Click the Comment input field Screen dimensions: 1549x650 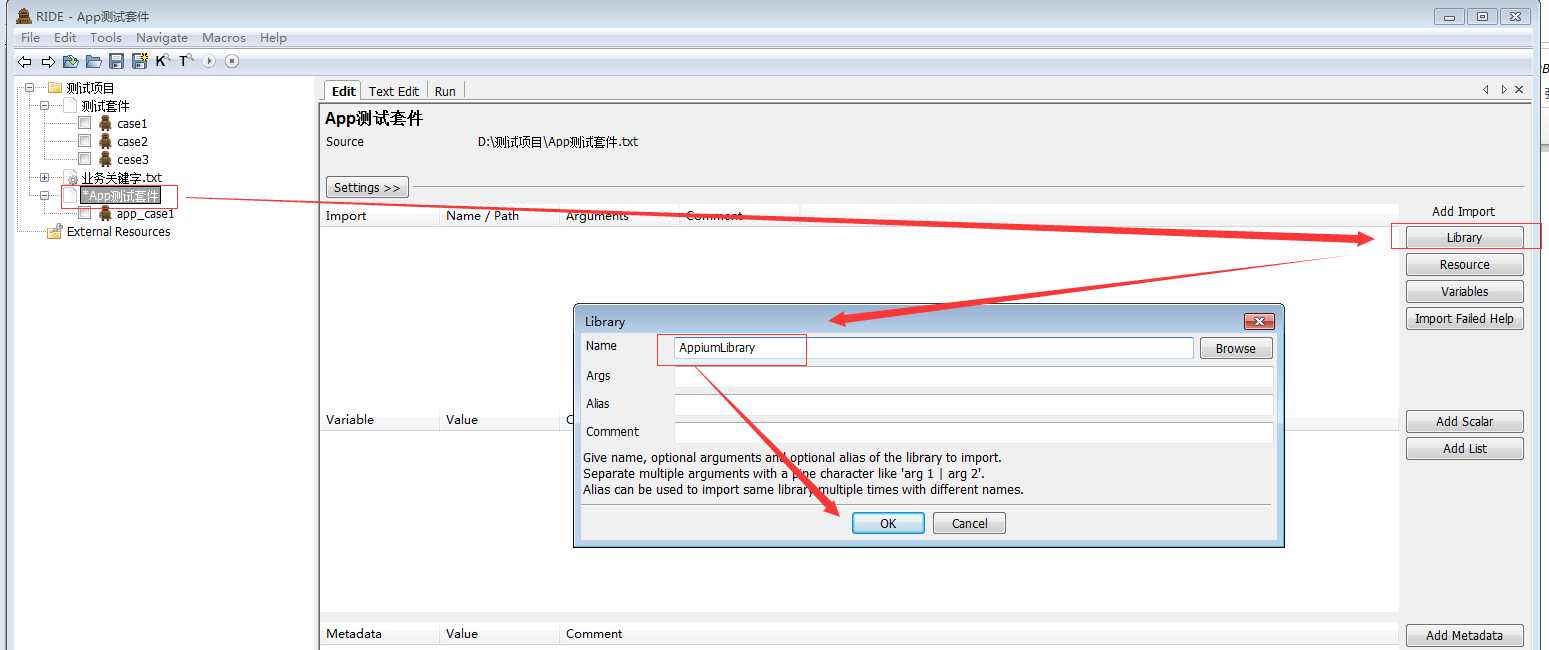(x=974, y=433)
